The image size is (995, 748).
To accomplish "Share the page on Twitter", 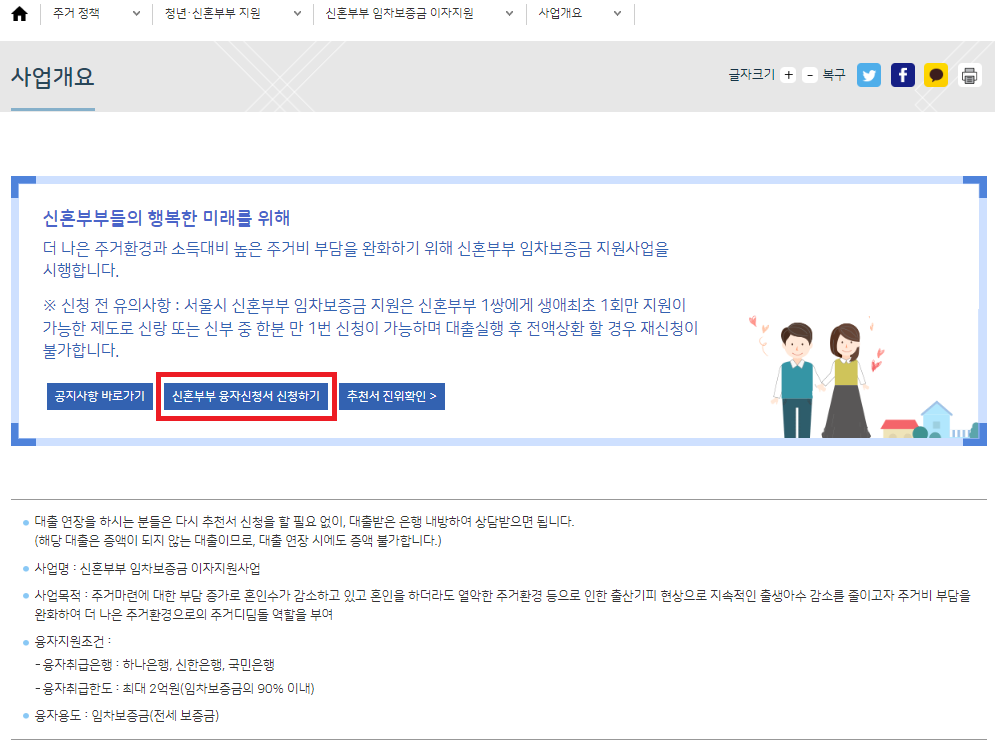I will (x=869, y=74).
